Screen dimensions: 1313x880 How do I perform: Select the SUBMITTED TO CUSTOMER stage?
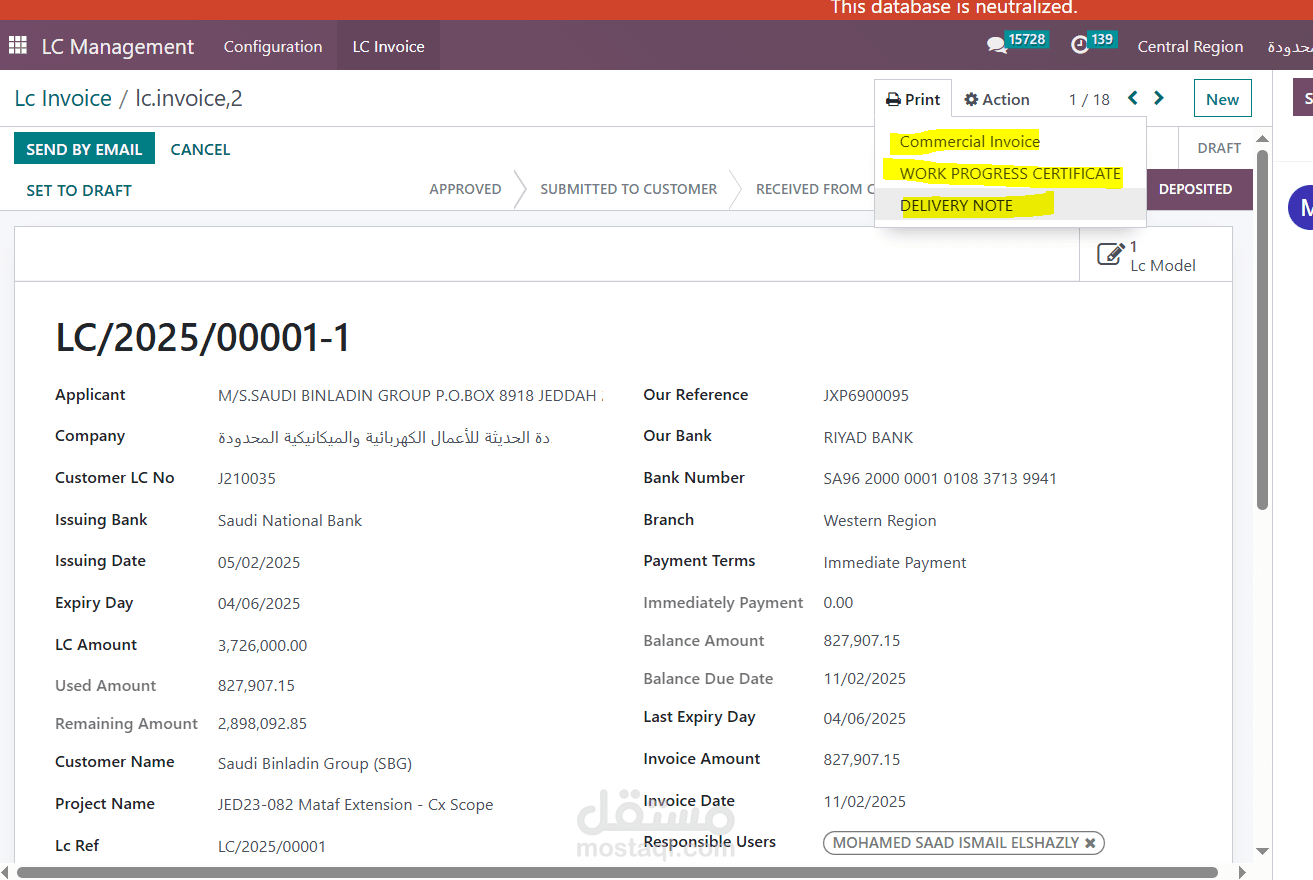tap(628, 189)
